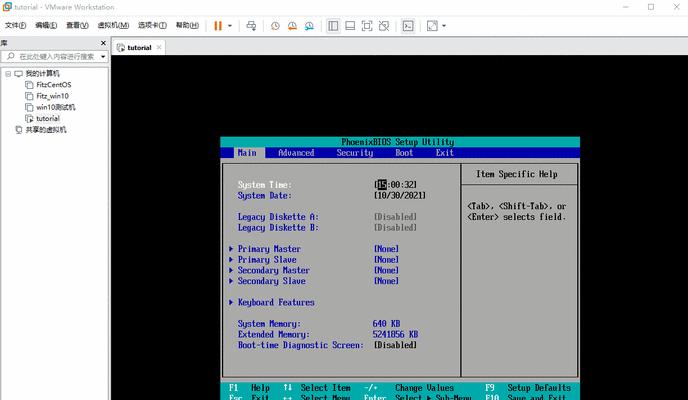
Task: Click the F1 Help footer entry
Action: pyautogui.click(x=249, y=388)
